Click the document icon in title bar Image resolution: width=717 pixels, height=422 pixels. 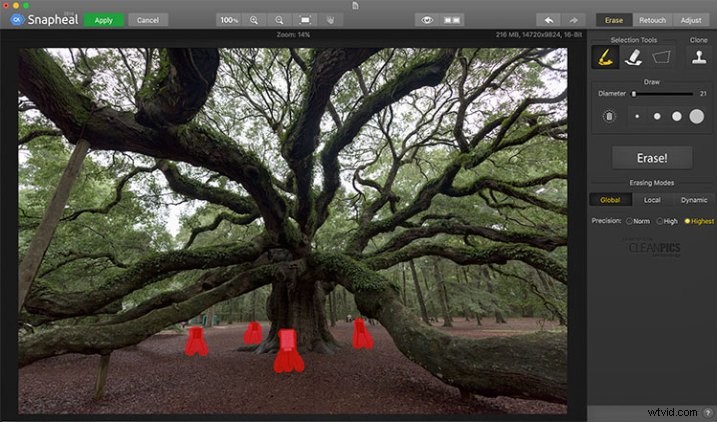[355, 5]
